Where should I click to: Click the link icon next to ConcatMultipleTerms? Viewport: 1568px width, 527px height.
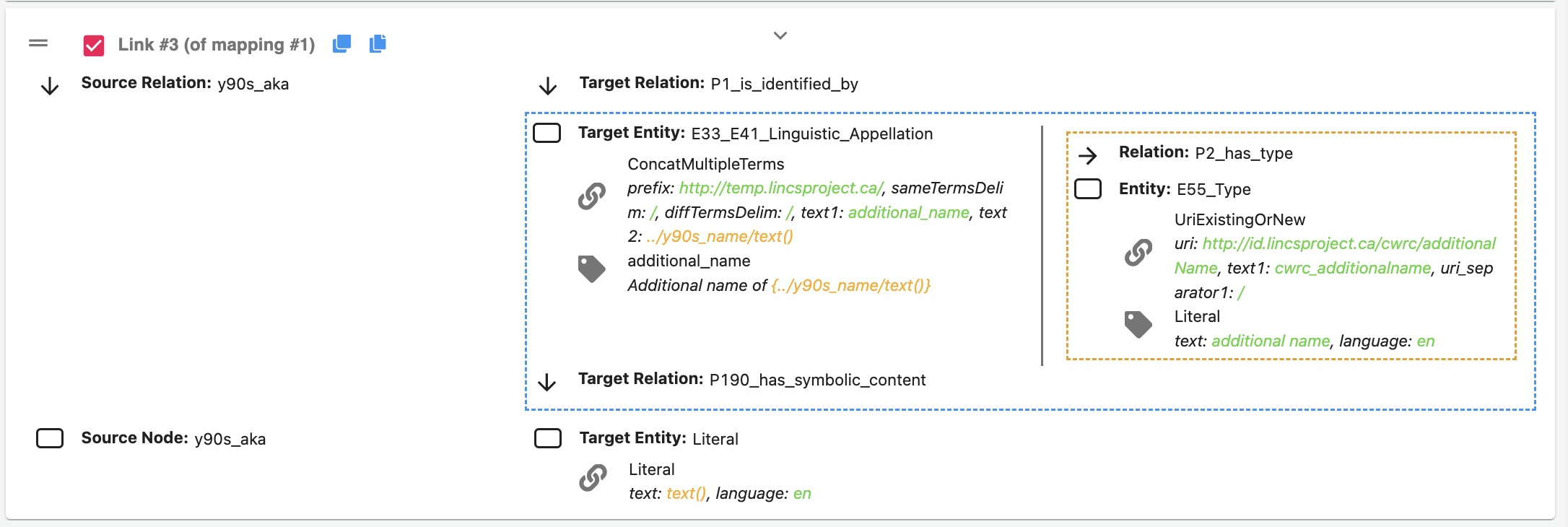(x=592, y=196)
